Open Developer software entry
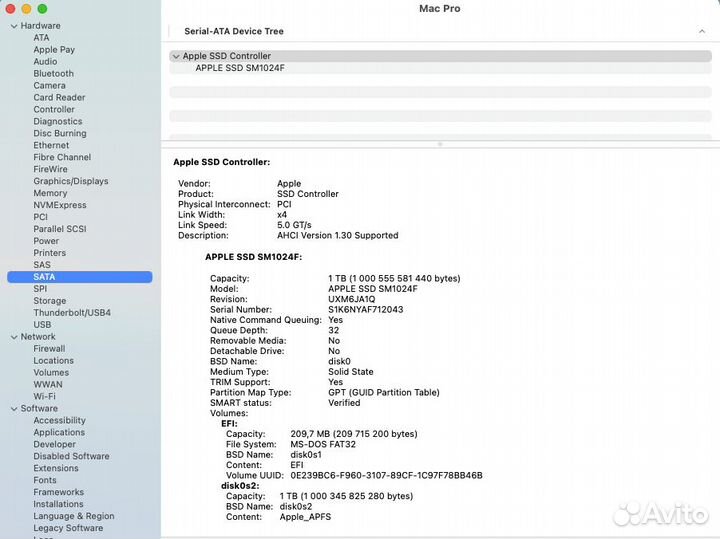Viewport: 720px width, 539px height. (x=54, y=444)
